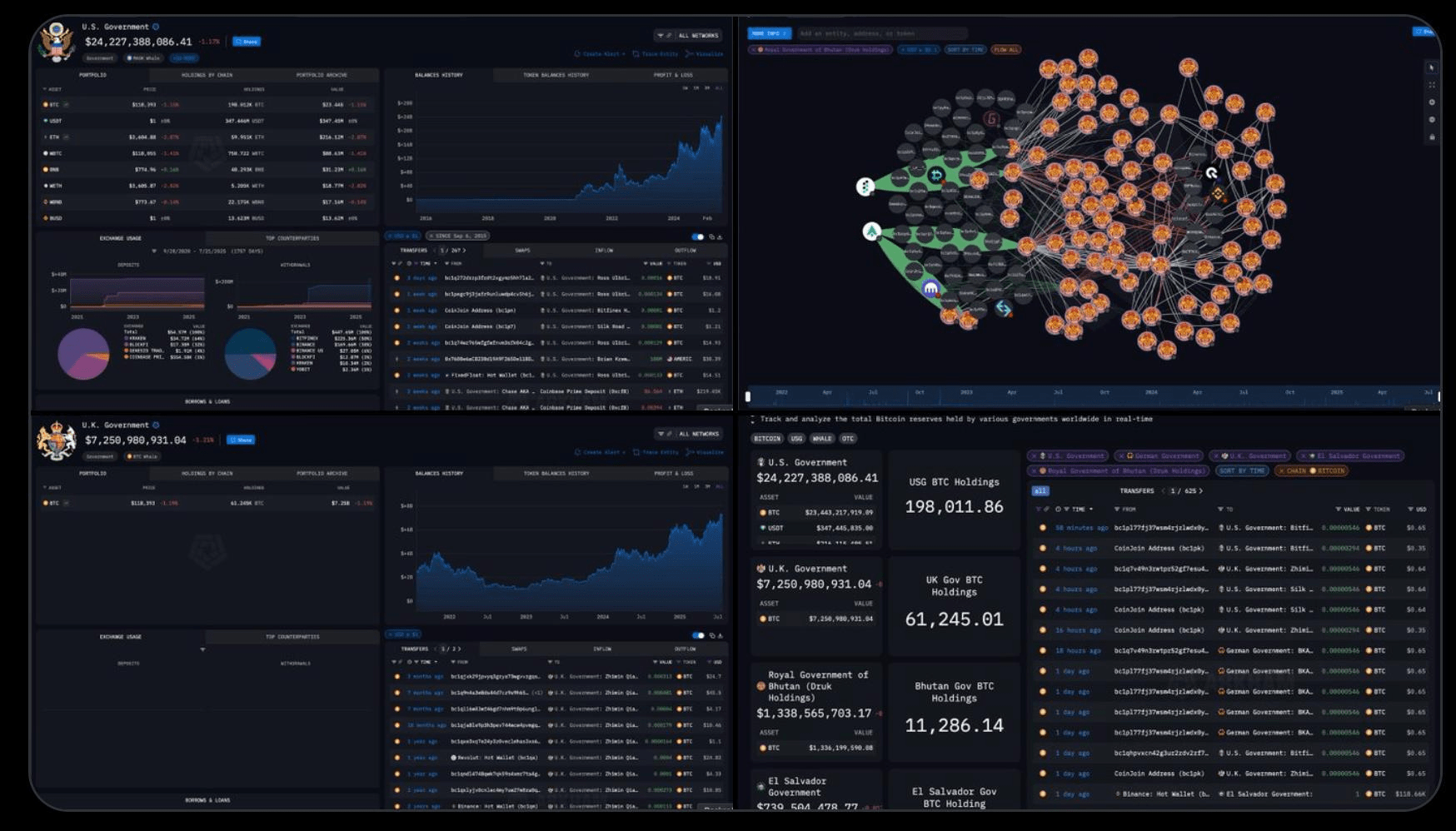This screenshot has height=831, width=1456.
Task: Click the U.S. Government eagle seal avatar
Action: [x=57, y=42]
